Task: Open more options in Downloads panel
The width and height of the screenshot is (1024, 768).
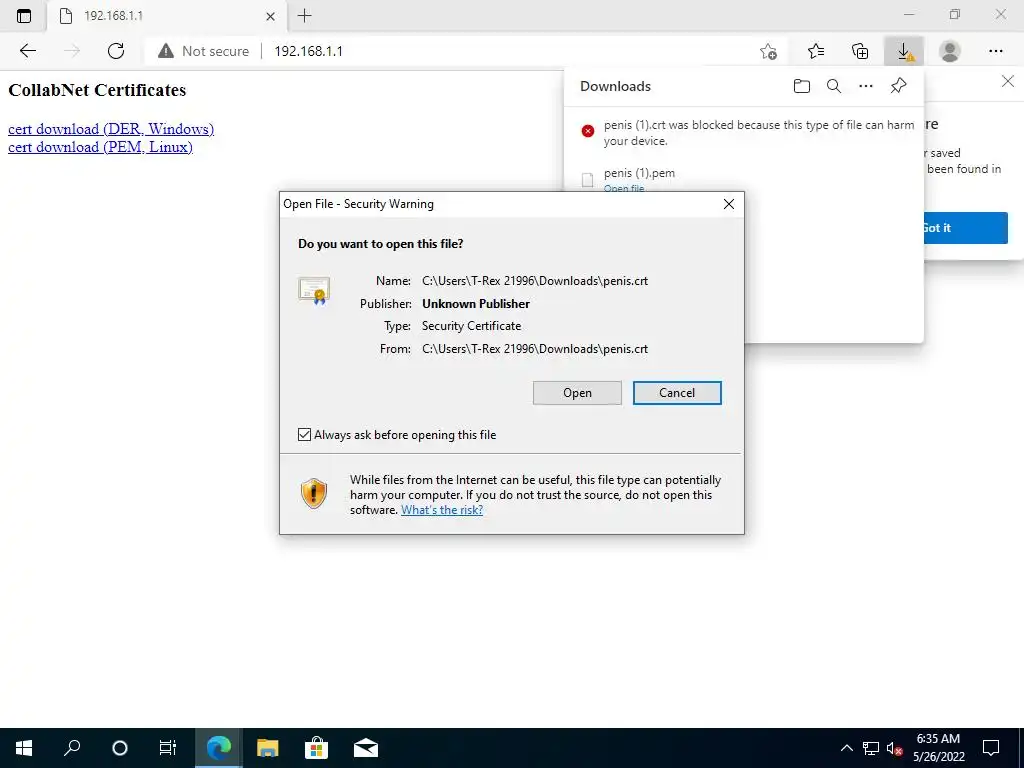Action: (865, 86)
